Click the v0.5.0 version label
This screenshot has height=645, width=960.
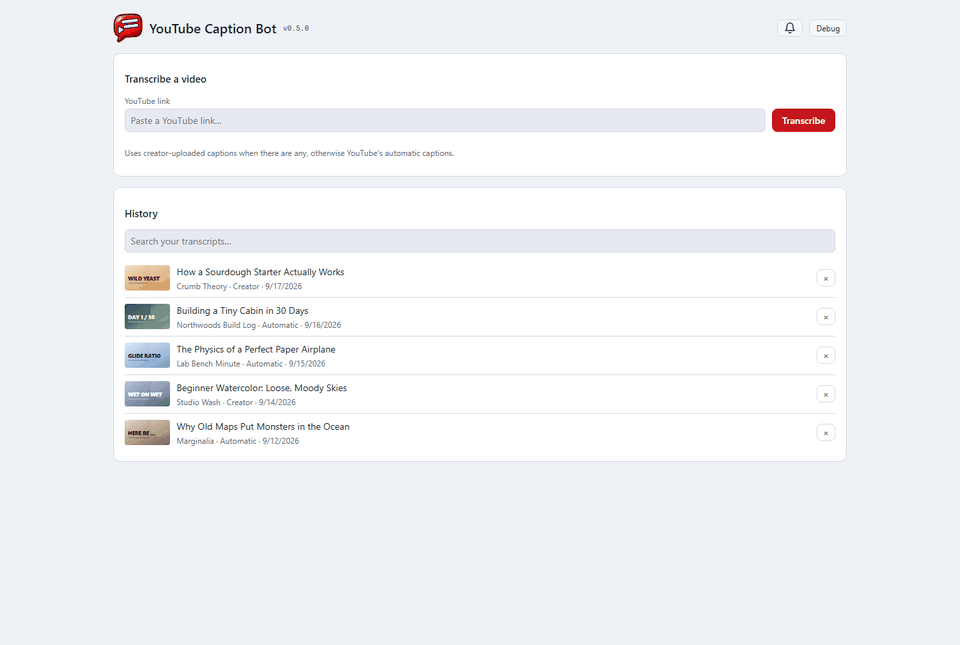click(x=296, y=28)
